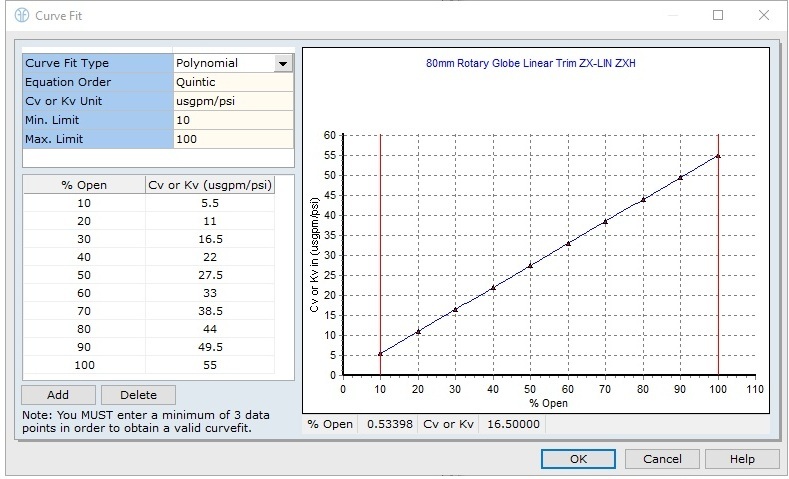Select % Open cell with value 40

click(x=84, y=257)
